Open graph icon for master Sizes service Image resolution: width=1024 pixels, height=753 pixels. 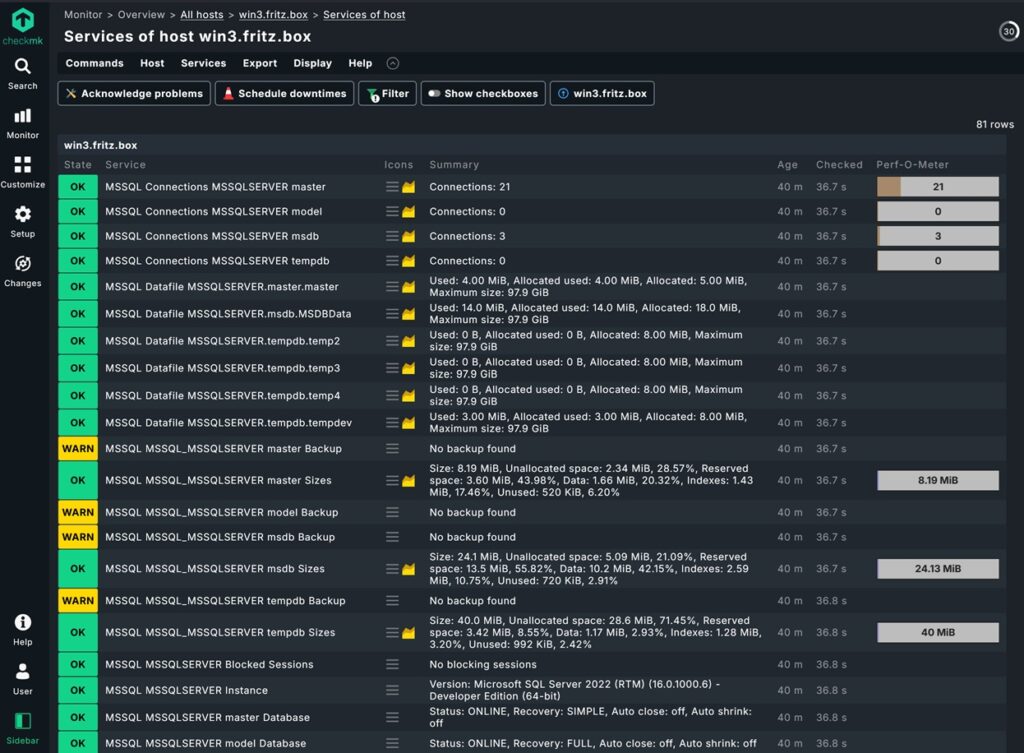(x=409, y=481)
